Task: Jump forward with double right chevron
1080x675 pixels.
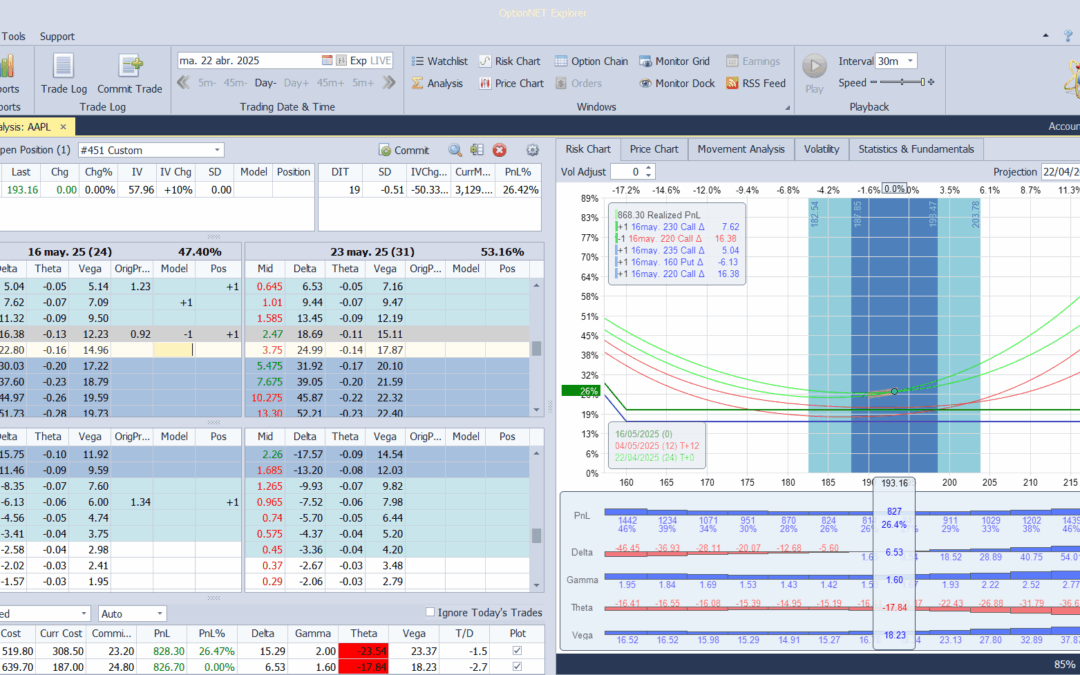Action: click(x=389, y=83)
